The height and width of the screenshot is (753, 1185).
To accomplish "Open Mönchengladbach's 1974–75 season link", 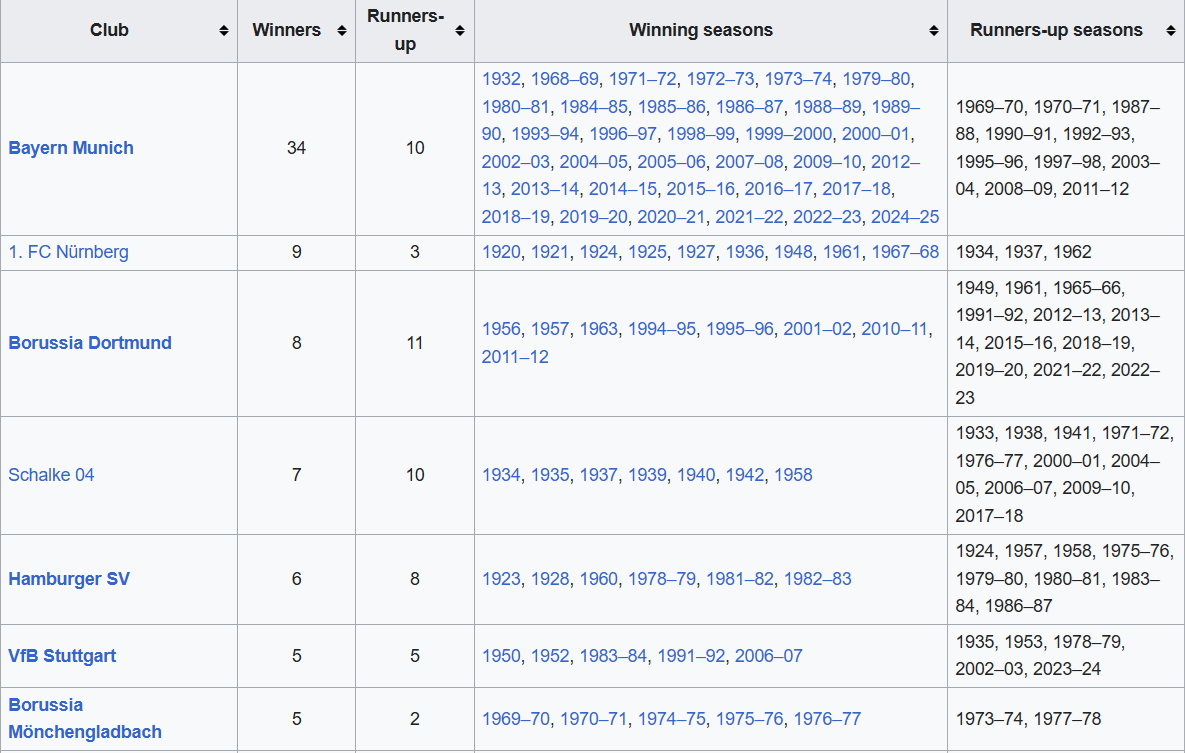I will point(672,718).
